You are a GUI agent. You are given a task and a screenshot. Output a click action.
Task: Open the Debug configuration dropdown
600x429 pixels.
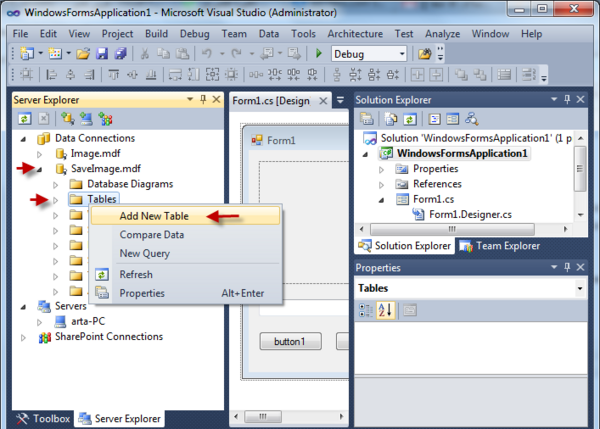[402, 54]
